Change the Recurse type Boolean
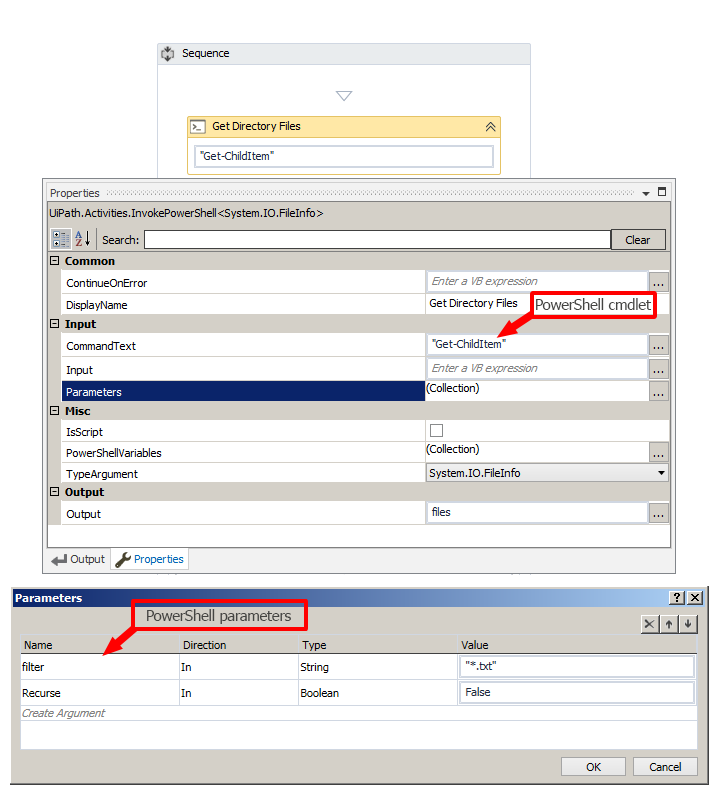This screenshot has width=726, height=793. [378, 693]
